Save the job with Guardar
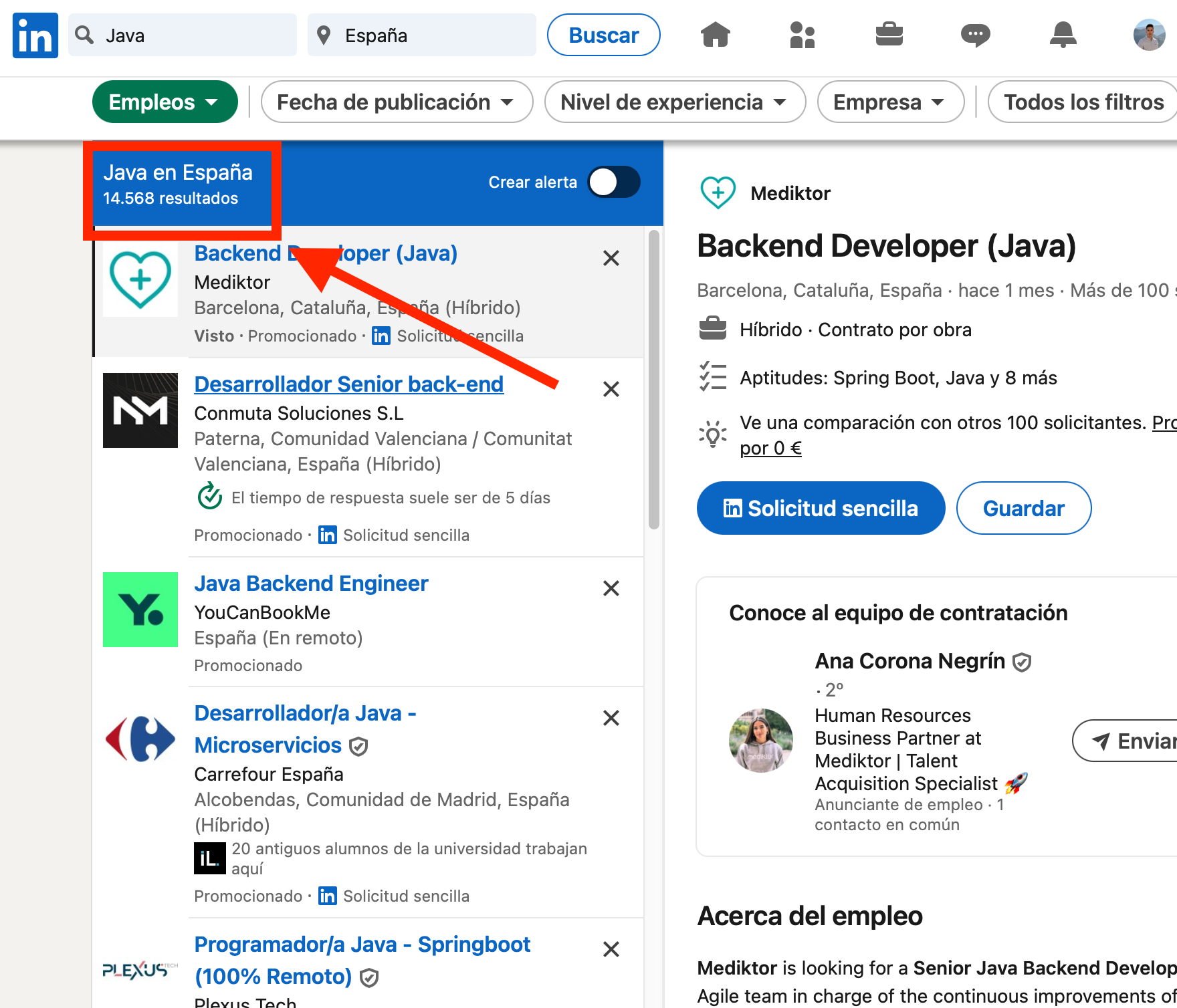 tap(1024, 508)
